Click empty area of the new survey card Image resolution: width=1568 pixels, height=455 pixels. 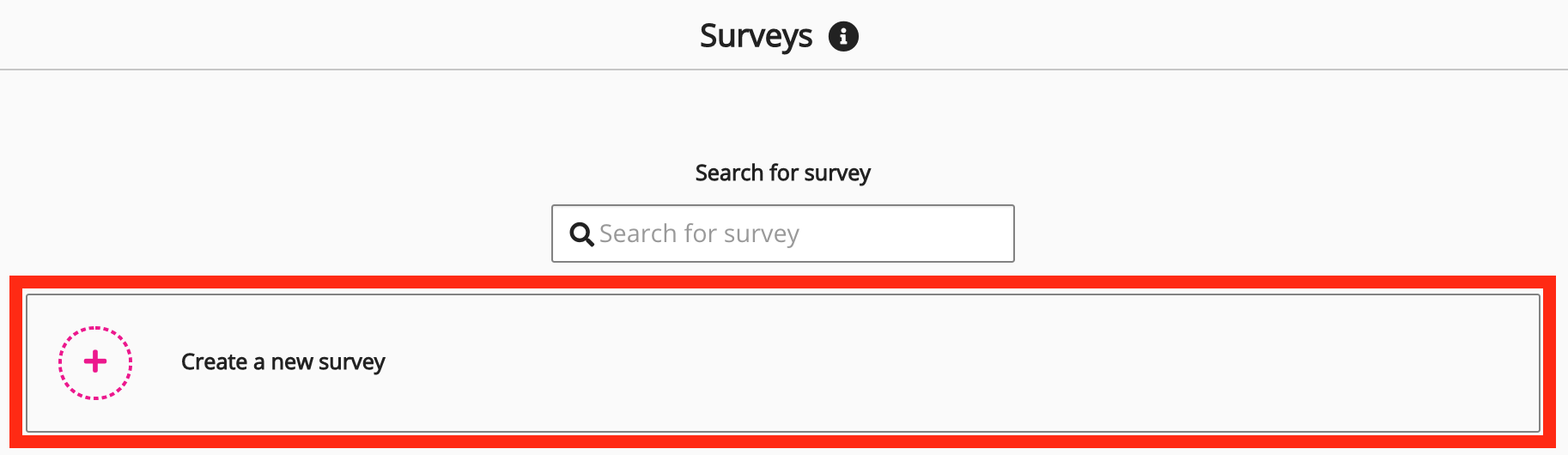click(x=945, y=362)
